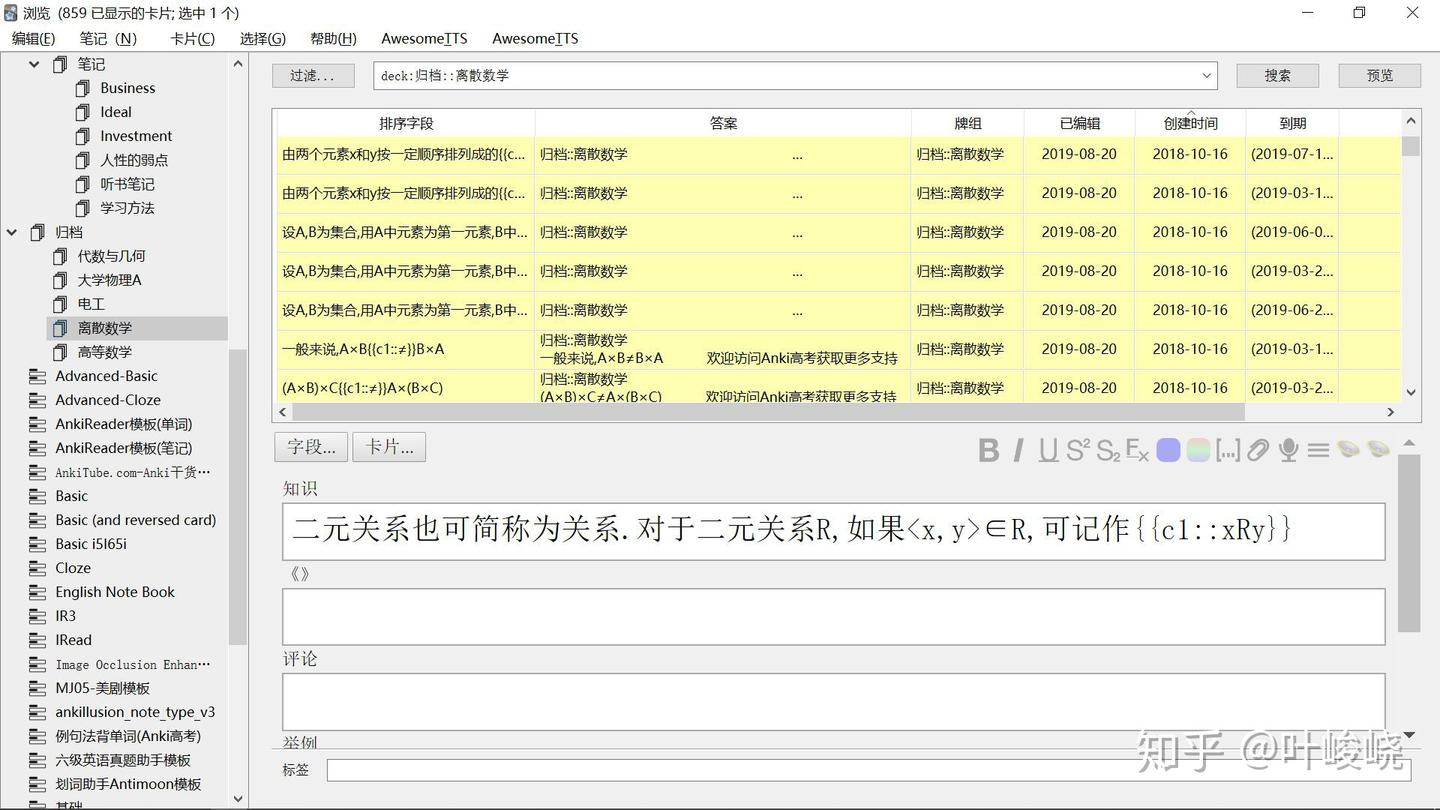Sort by the 排序字段 column header
Screen dimensions: 1440x810
pyautogui.click(x=406, y=123)
